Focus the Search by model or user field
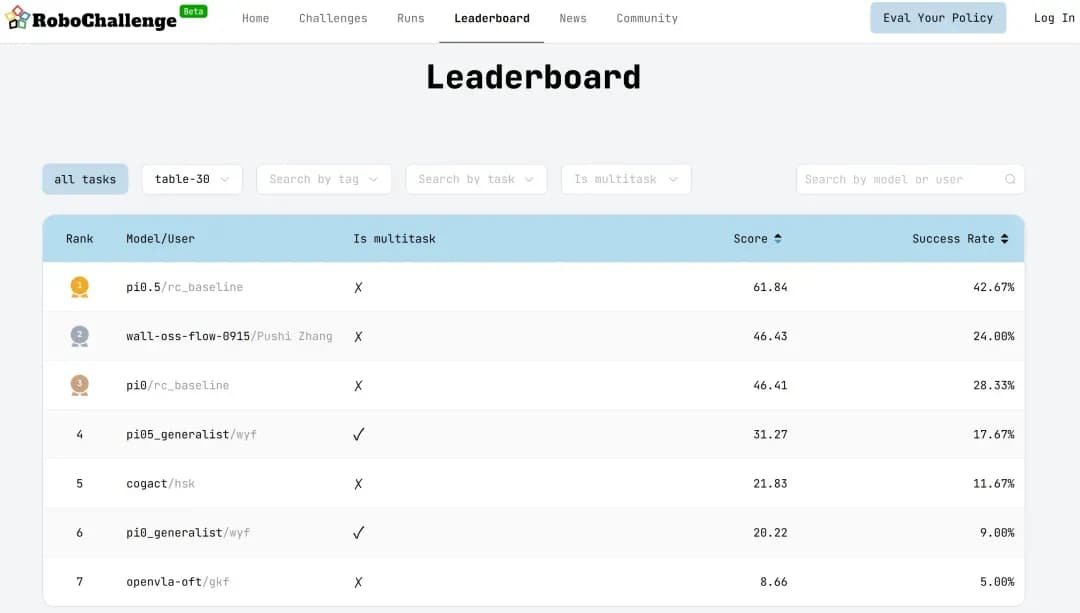 point(900,180)
